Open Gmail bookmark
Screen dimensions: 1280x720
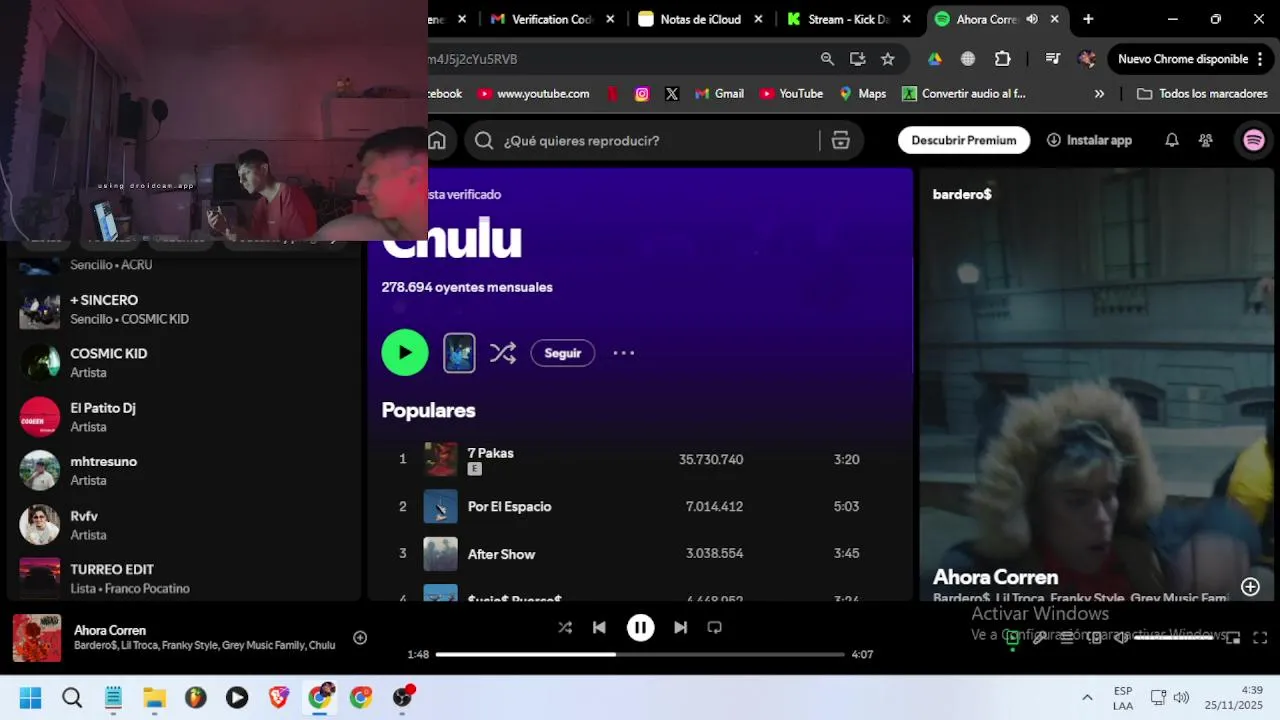719,93
